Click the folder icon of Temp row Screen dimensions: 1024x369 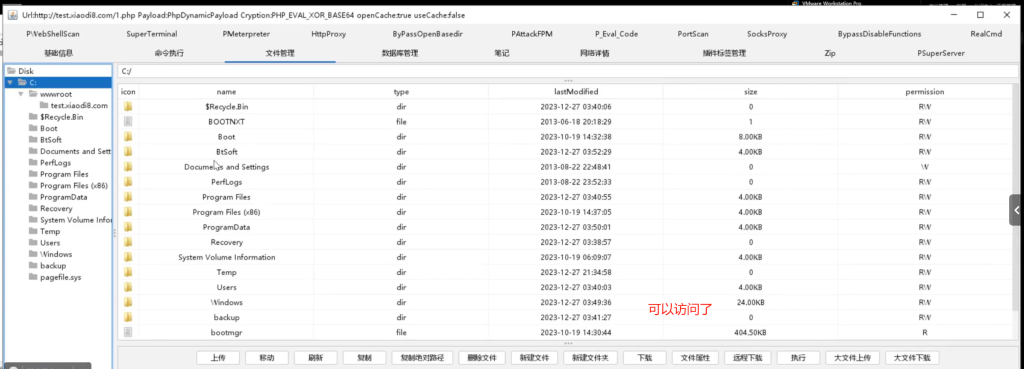click(128, 272)
